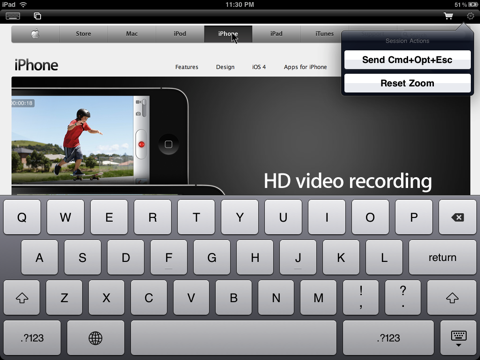
Task: Tap the Y key
Action: coord(240,217)
